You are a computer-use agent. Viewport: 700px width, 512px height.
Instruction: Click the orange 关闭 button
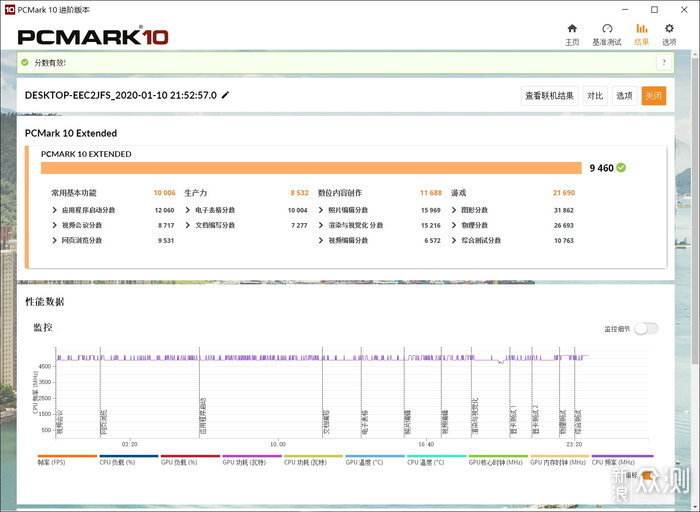[654, 96]
